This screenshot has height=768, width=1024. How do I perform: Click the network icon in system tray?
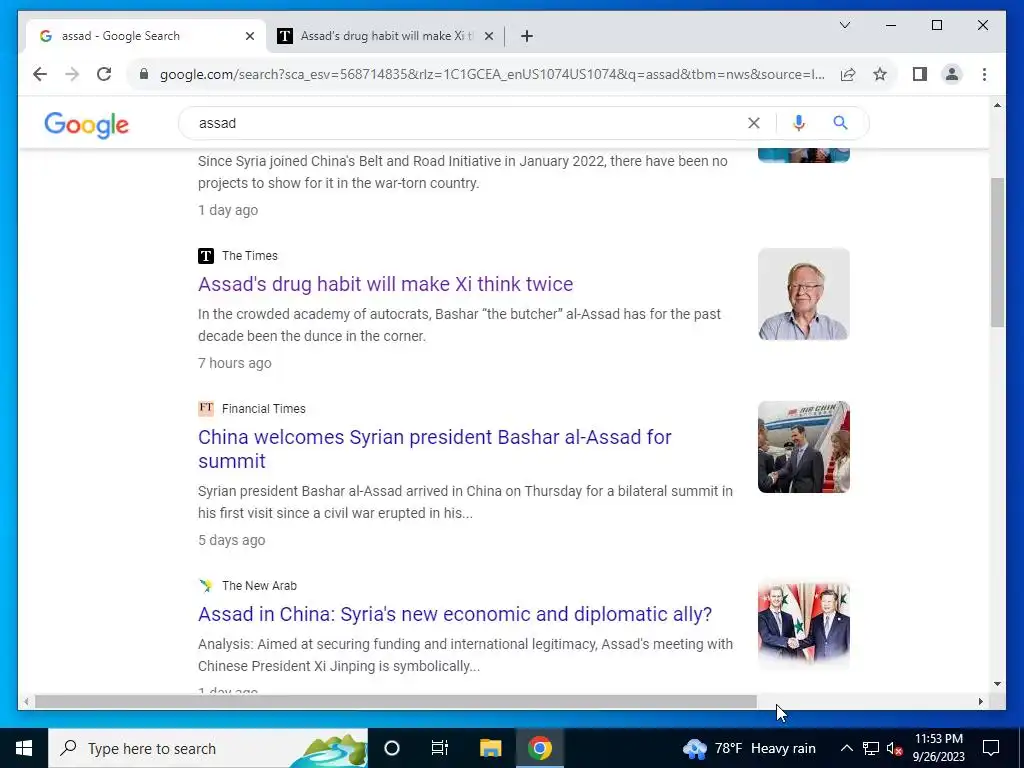click(x=871, y=748)
